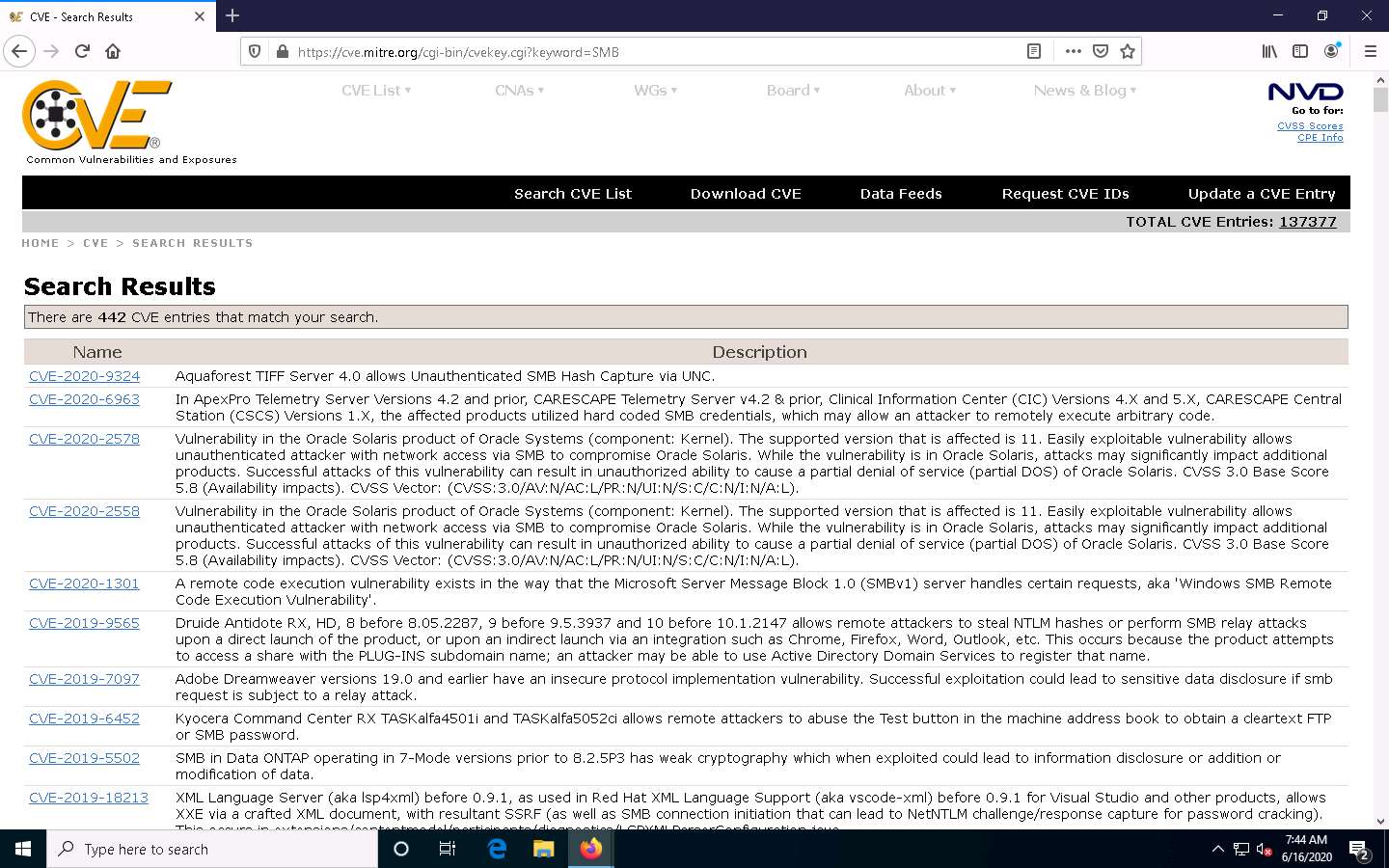Click total entries count 137377
Image resolution: width=1389 pixels, height=868 pixels.
[x=1308, y=221]
